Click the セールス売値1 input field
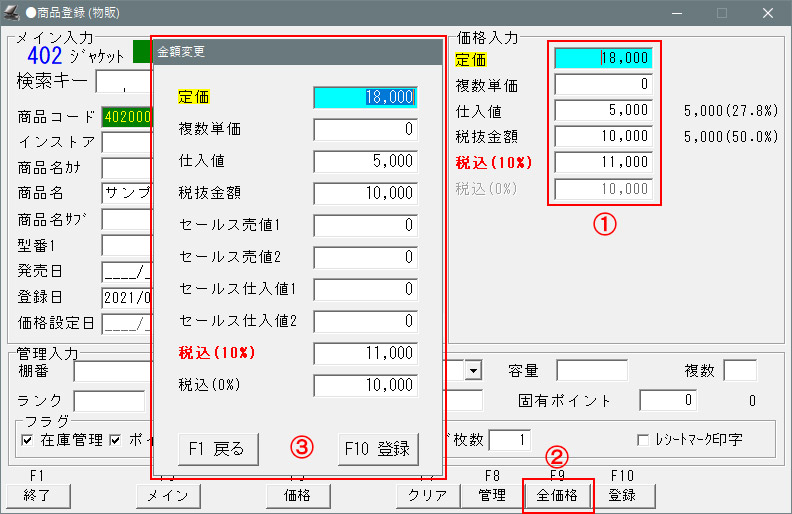Viewport: 792px width, 514px height. [365, 225]
